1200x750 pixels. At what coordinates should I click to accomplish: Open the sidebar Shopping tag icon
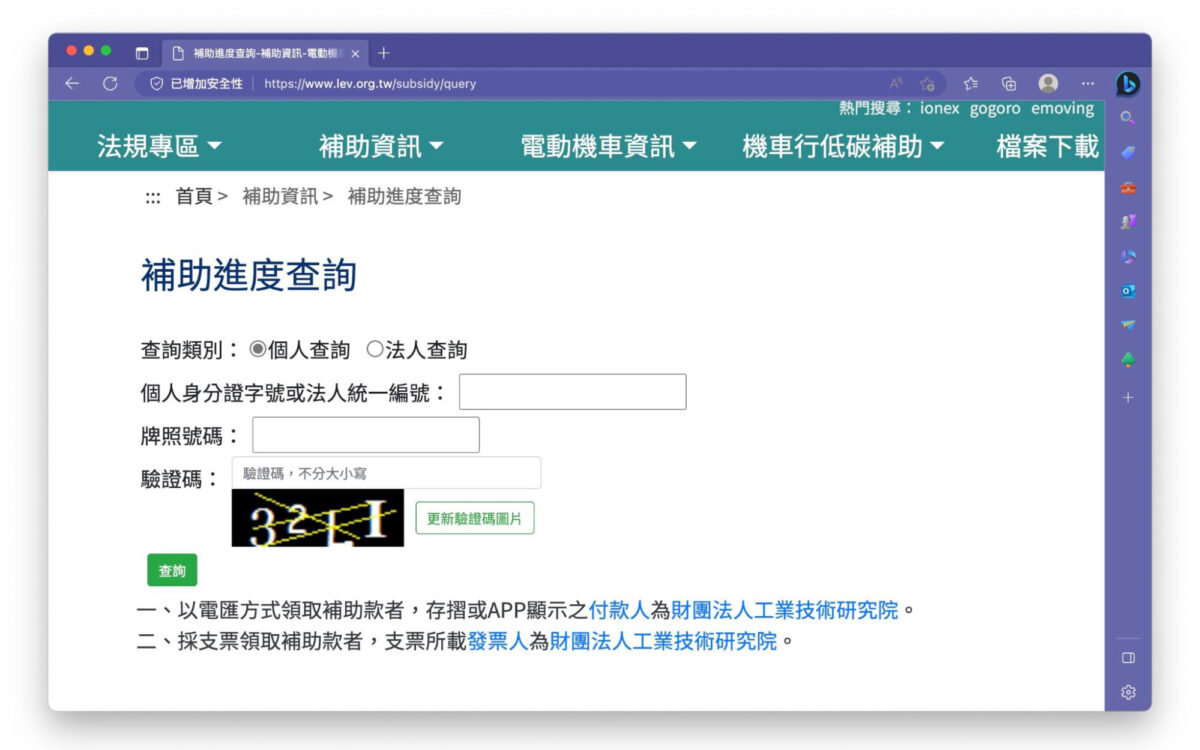pos(1128,152)
